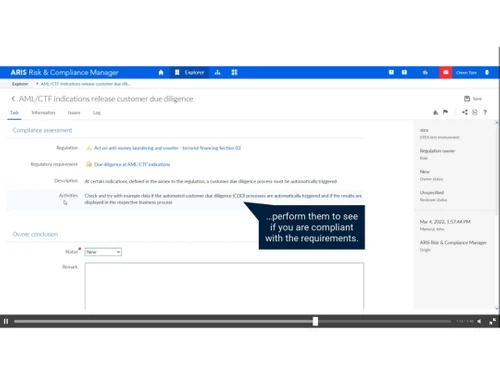Image resolution: width=500 pixels, height=375 pixels.
Task: Switch to the Log tab
Action: click(x=97, y=113)
